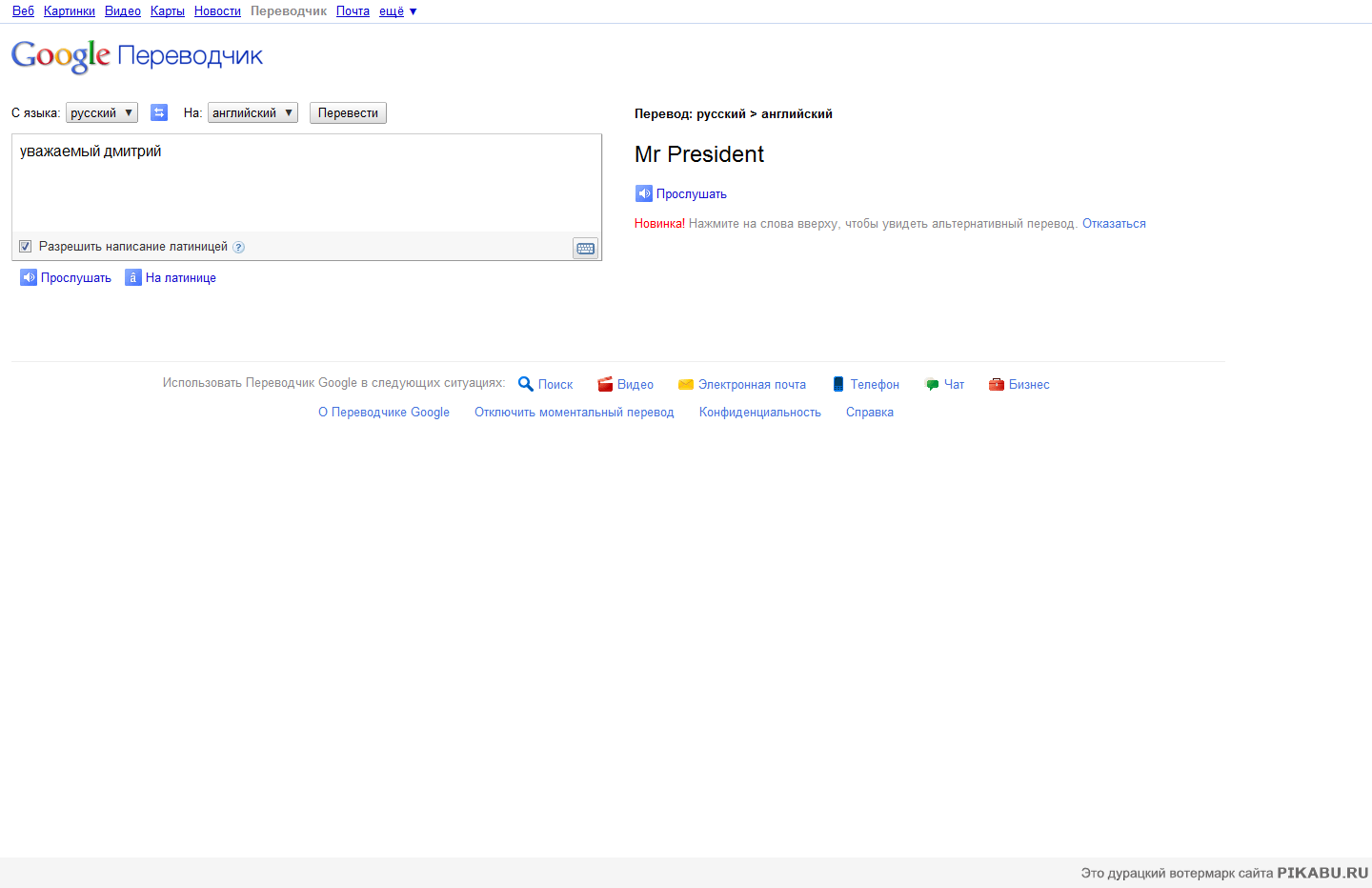Click into the source text field "уважаемый дмитрий"
Image resolution: width=1372 pixels, height=888 pixels.
click(x=307, y=183)
